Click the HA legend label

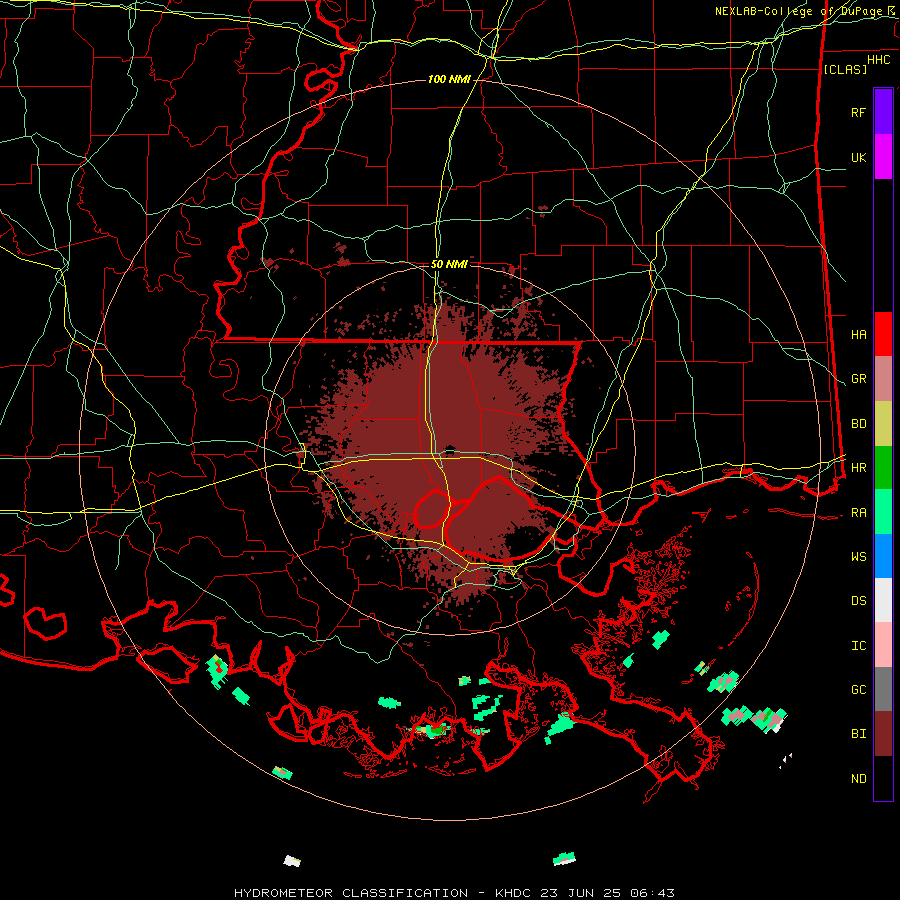click(x=858, y=334)
